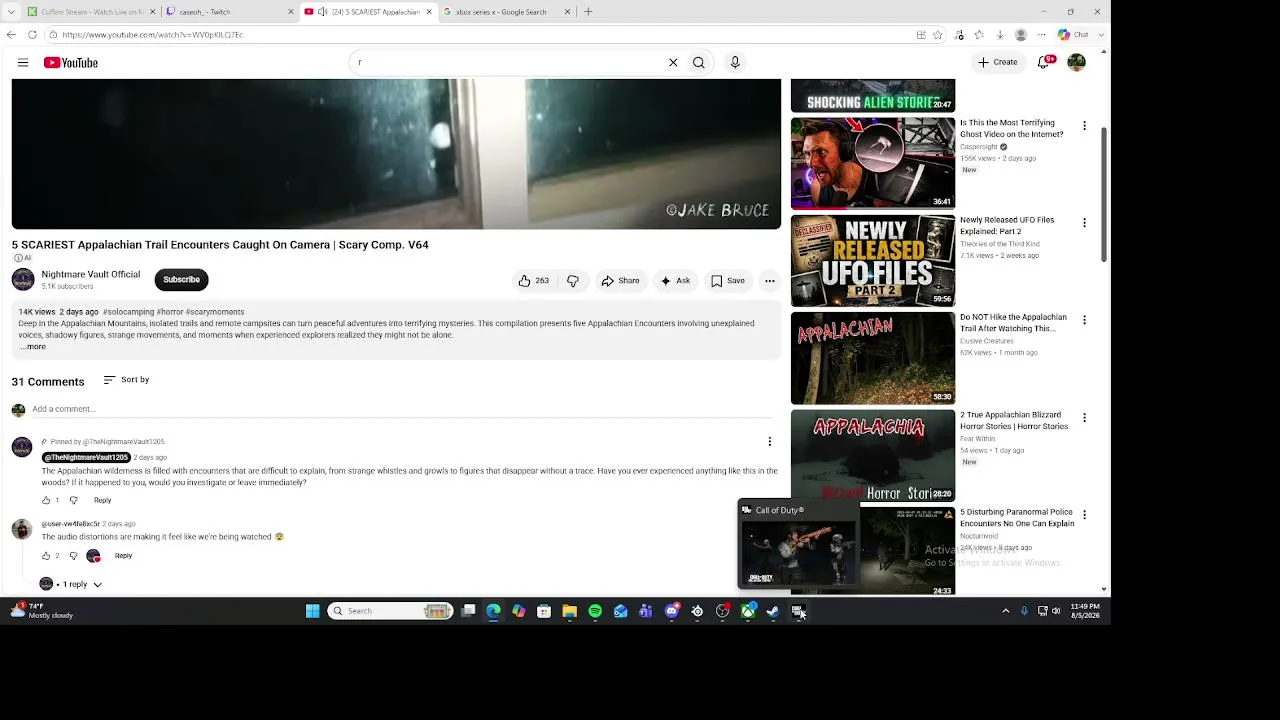Reload the YouTube page
The image size is (1280, 720).
[32, 35]
